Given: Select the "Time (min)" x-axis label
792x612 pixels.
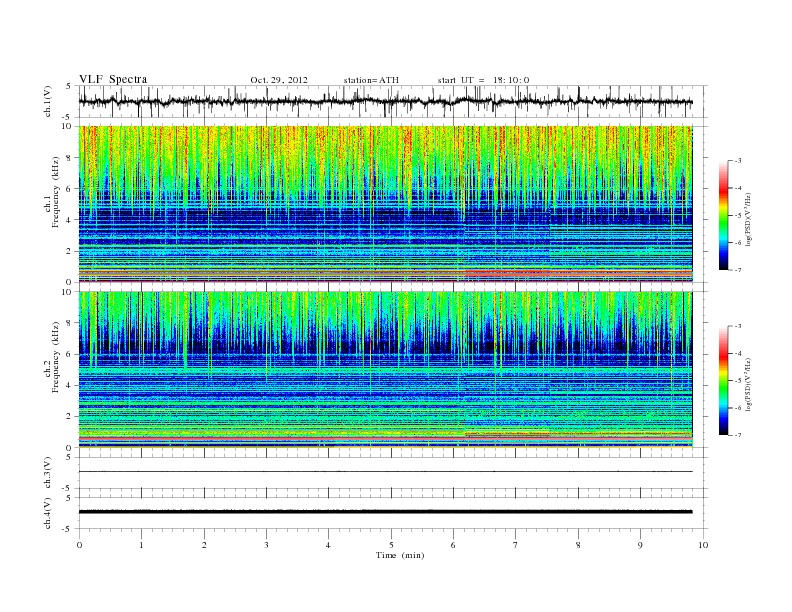Looking at the screenshot, I should point(400,555).
